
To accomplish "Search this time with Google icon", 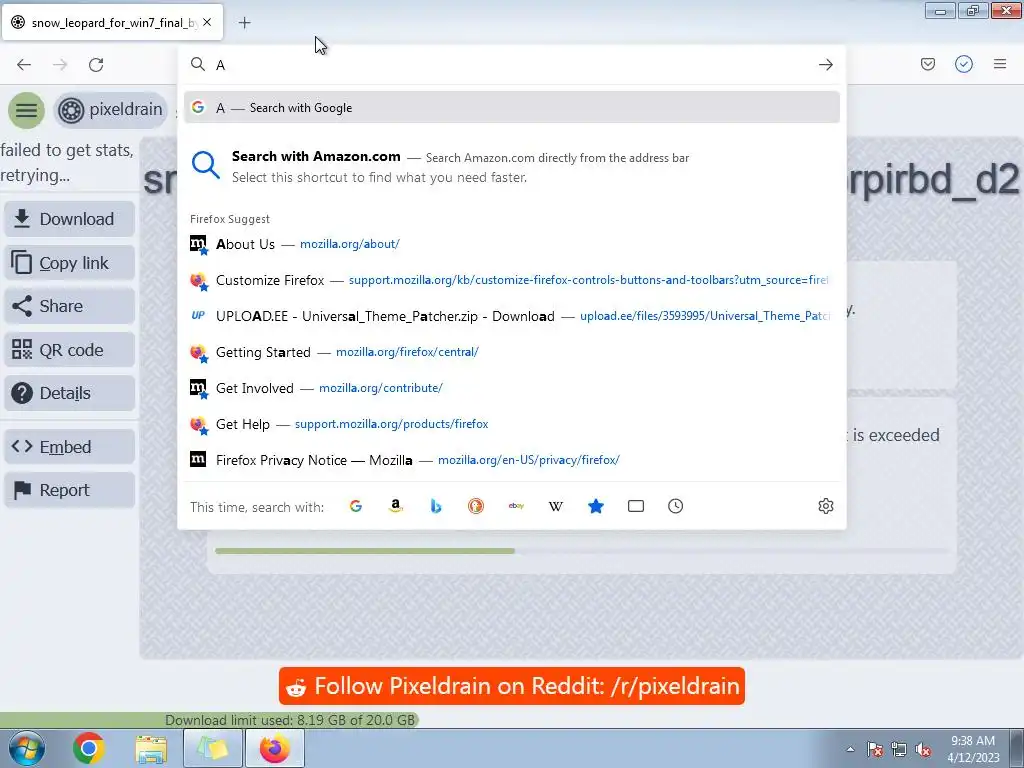I will [x=356, y=506].
